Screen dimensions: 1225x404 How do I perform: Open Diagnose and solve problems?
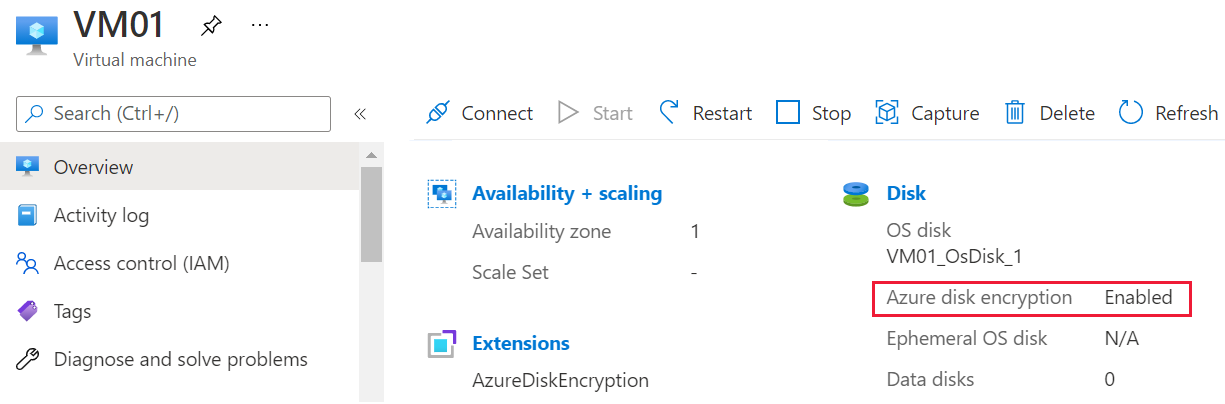180,359
